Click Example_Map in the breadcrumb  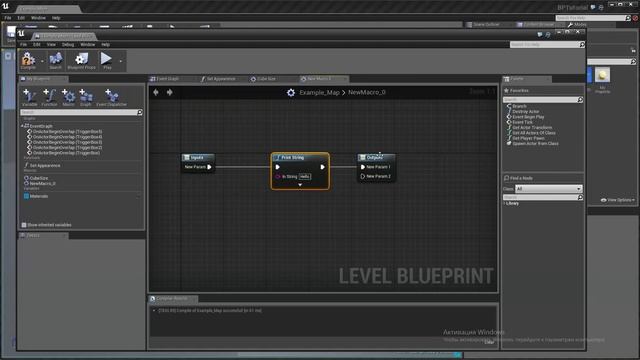pos(319,93)
